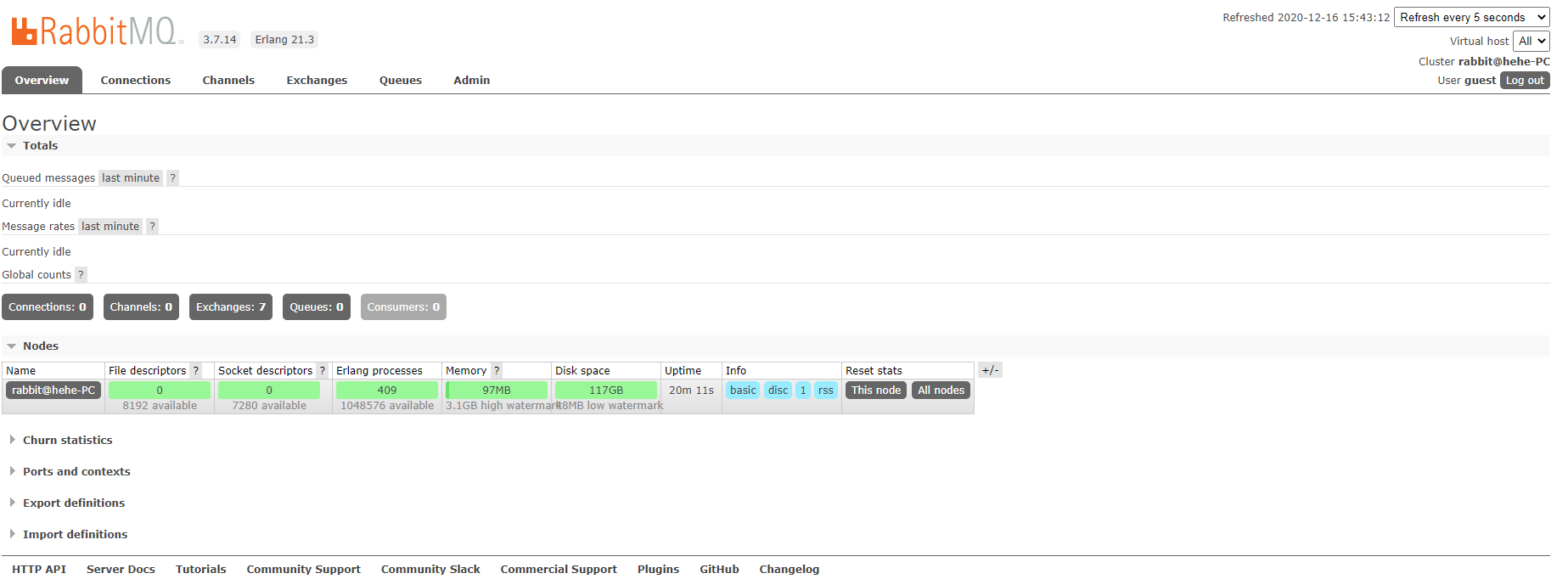Screen dimensions: 1568x579
Task: Click the 8192 available text
Action: tap(160, 405)
